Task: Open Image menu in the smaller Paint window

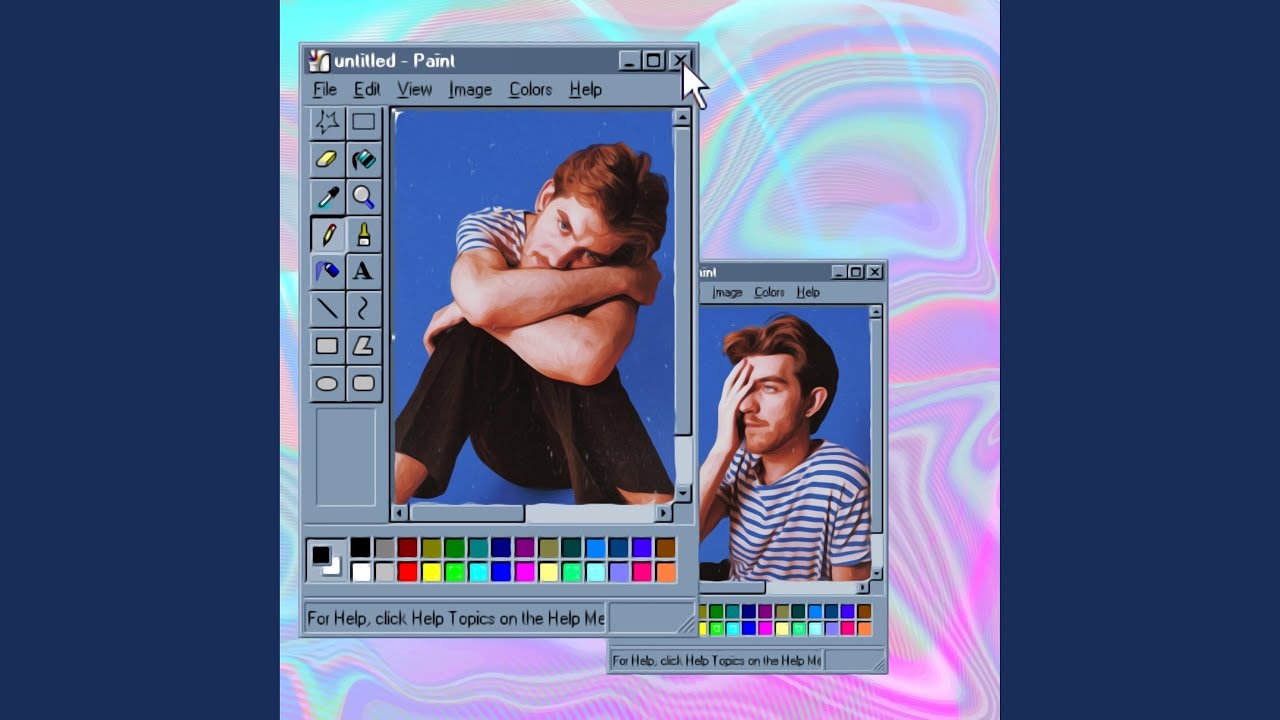Action: pyautogui.click(x=727, y=292)
